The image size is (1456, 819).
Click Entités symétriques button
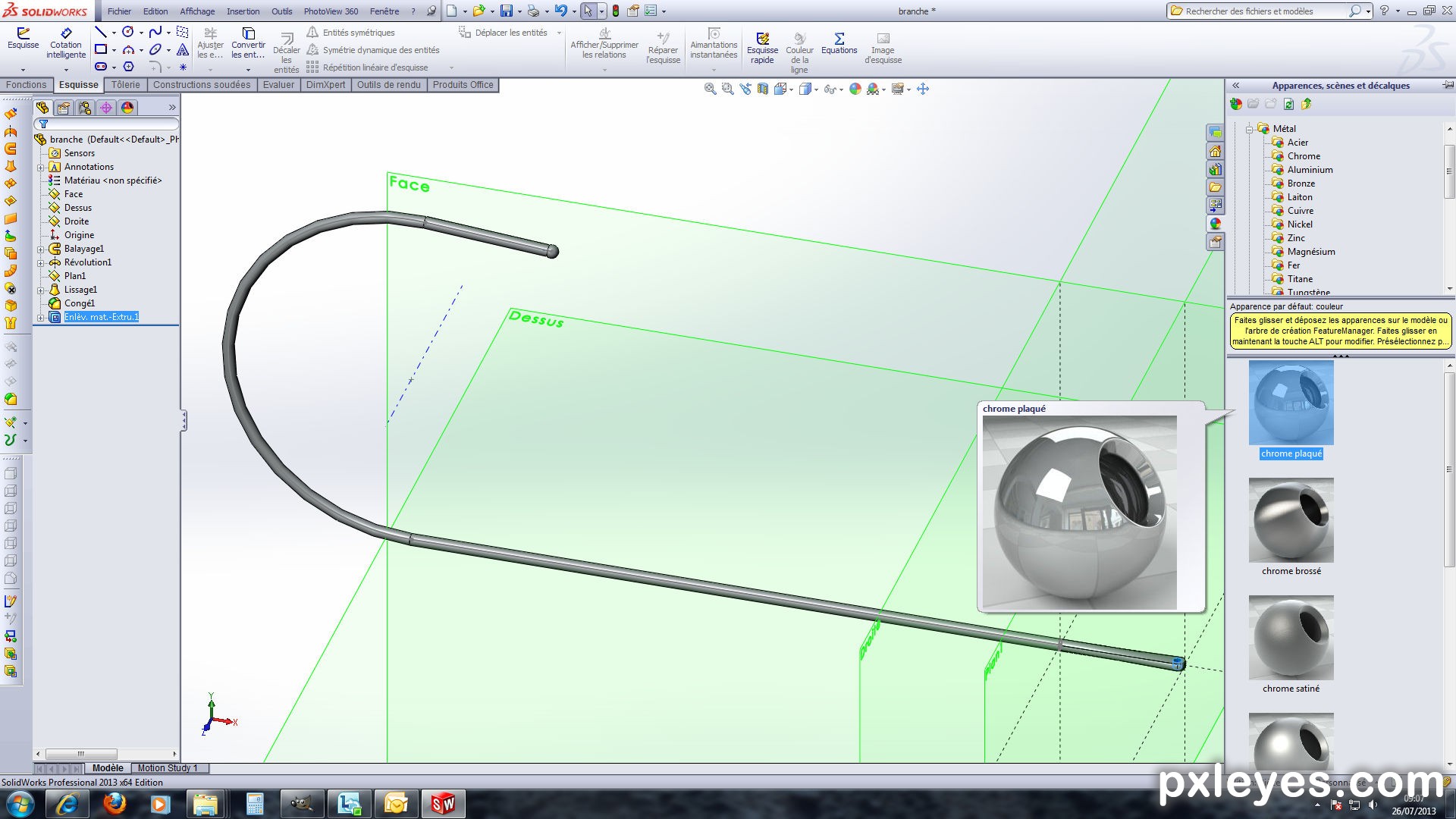coord(350,33)
